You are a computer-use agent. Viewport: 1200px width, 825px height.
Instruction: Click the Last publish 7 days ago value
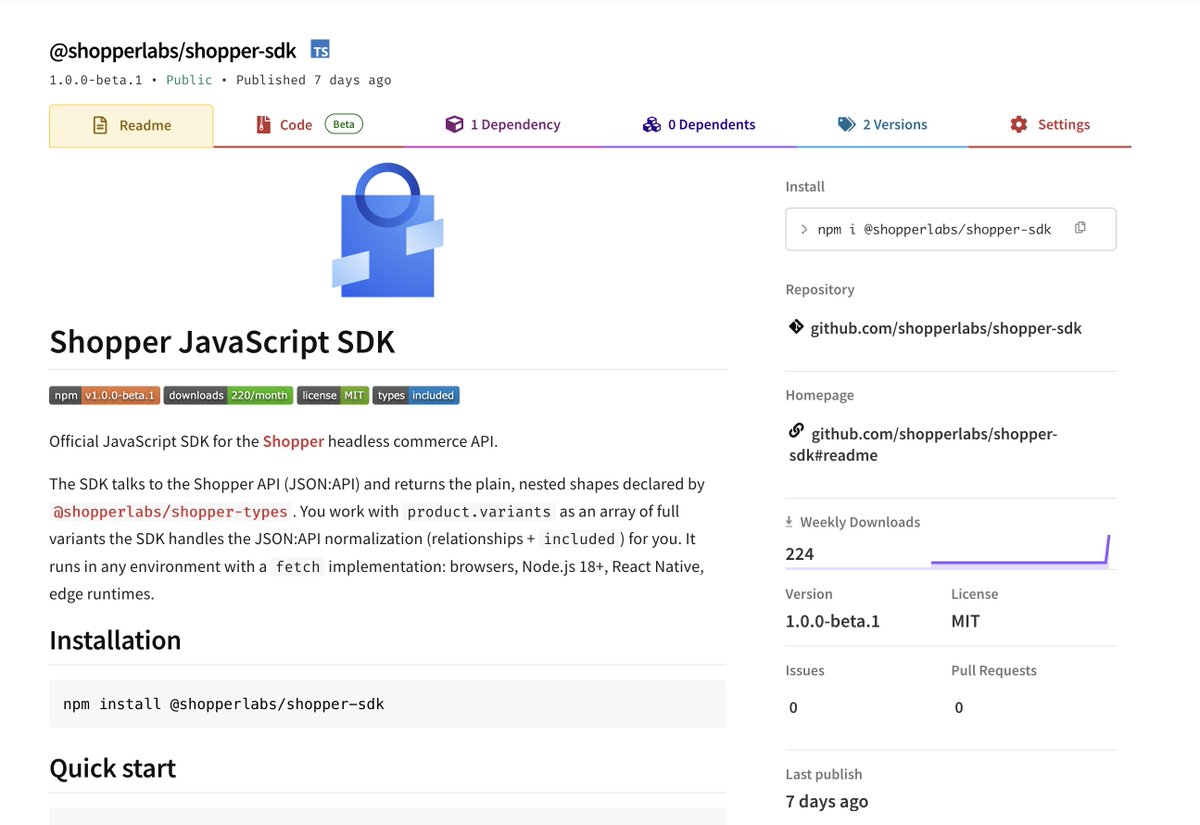[x=827, y=801]
